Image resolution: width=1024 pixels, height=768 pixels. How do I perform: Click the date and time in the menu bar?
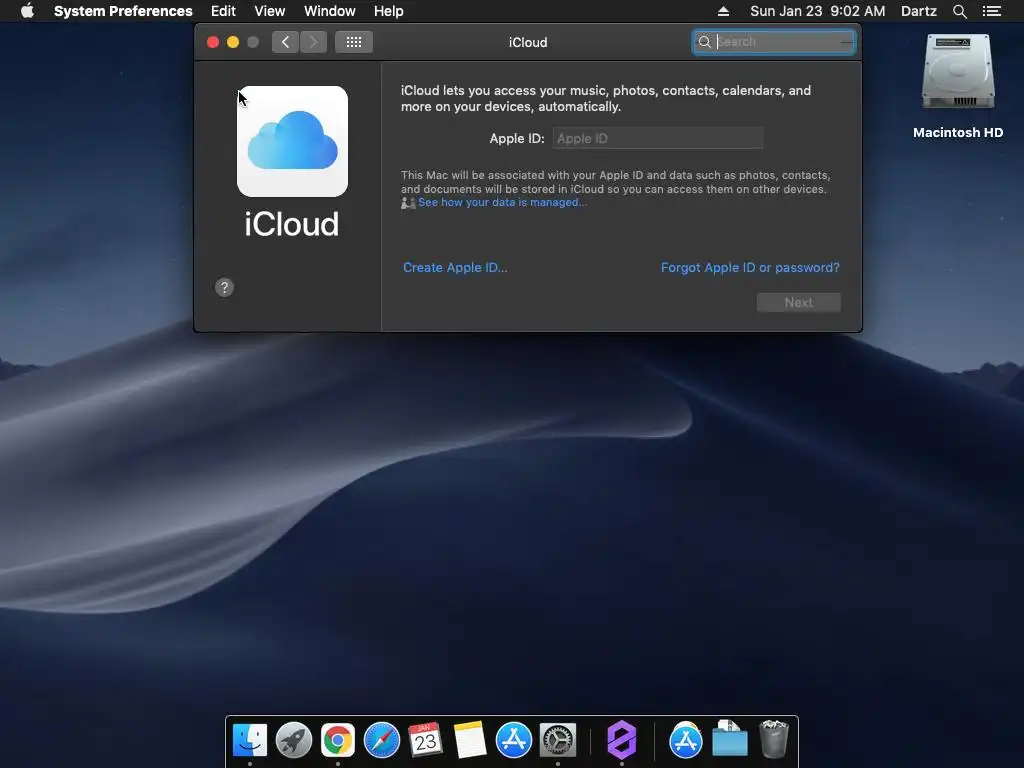pos(818,11)
